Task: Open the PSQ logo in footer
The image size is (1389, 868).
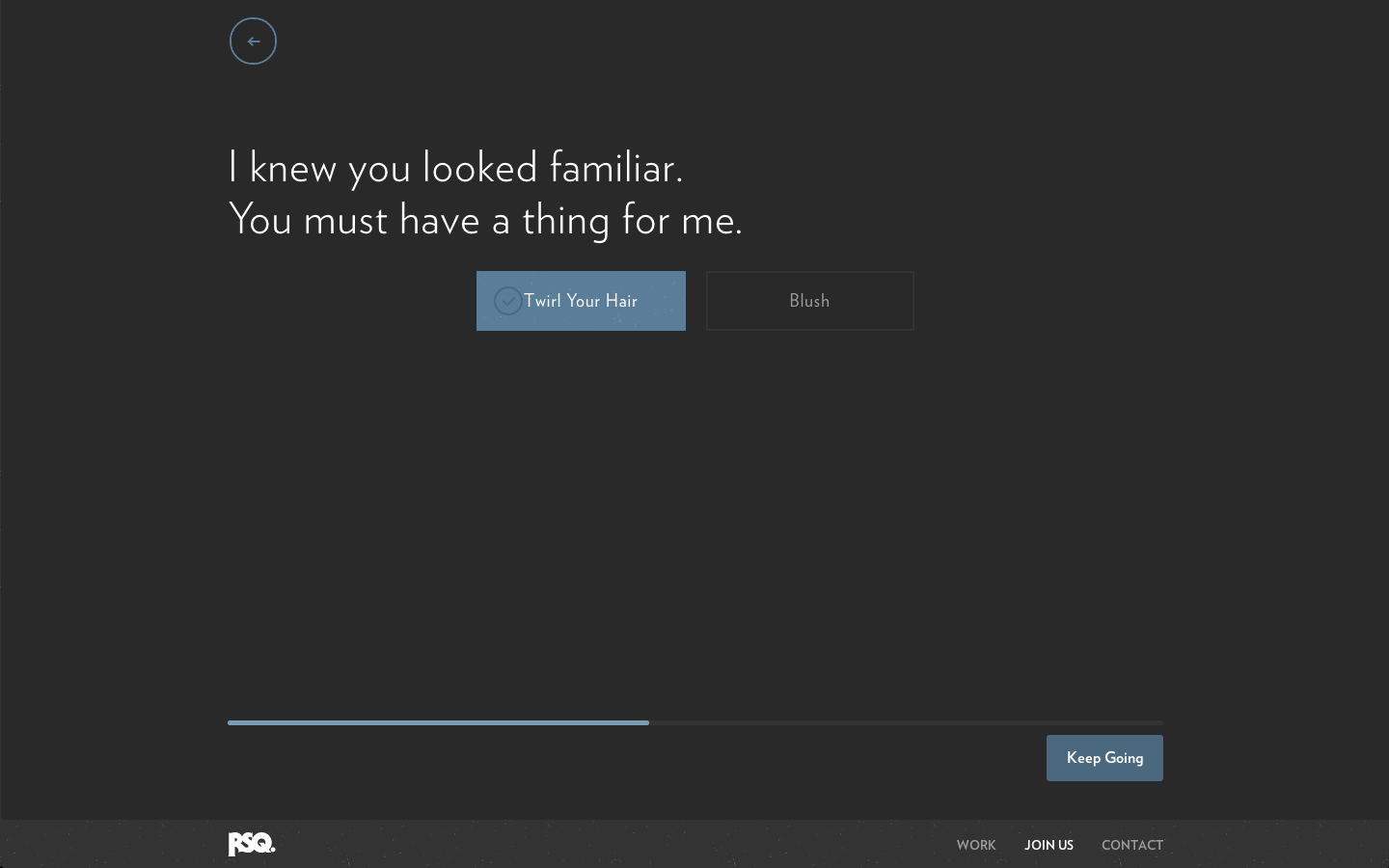Action: click(x=252, y=844)
